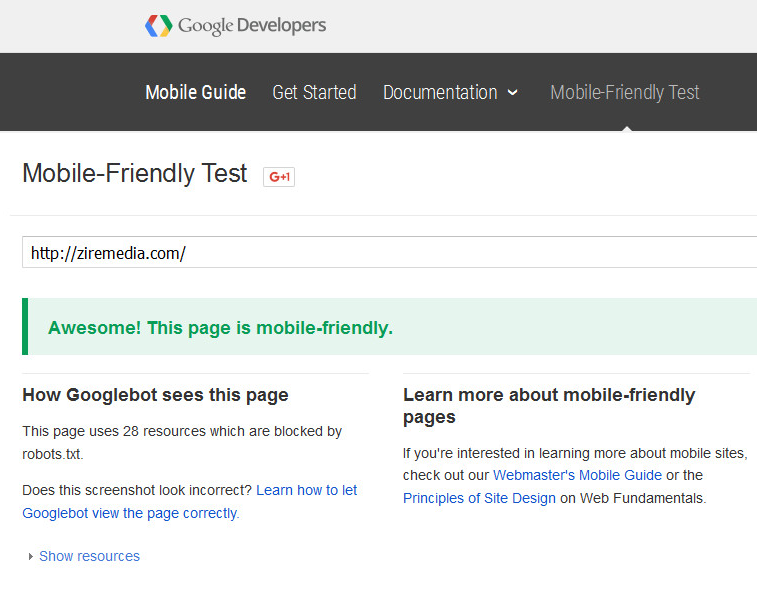Click the Show resources link text
The width and height of the screenshot is (757, 597).
89,556
